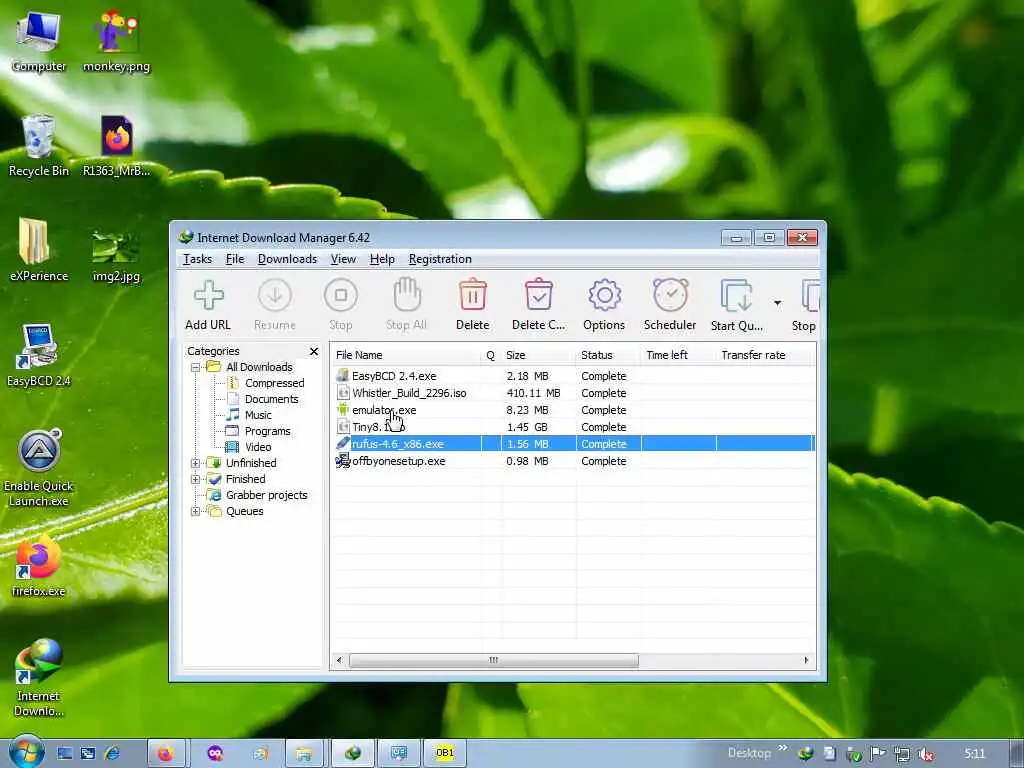
Task: Open the Recycle Bin desktop icon
Action: coord(39,145)
